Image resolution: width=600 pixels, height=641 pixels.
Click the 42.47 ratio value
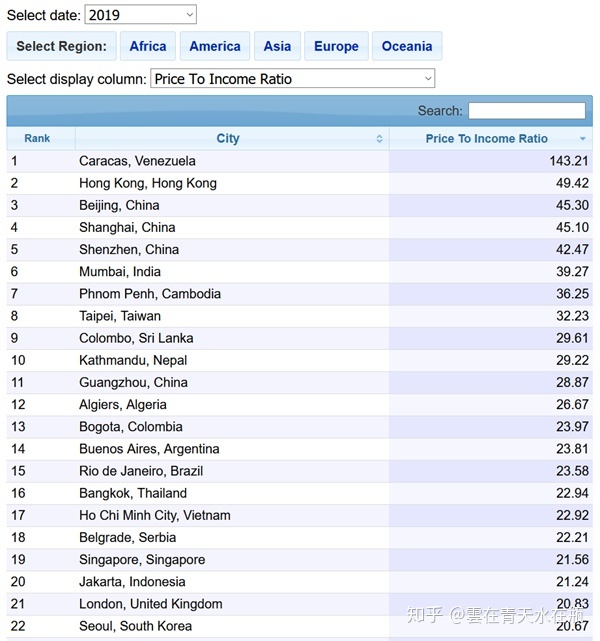(572, 249)
